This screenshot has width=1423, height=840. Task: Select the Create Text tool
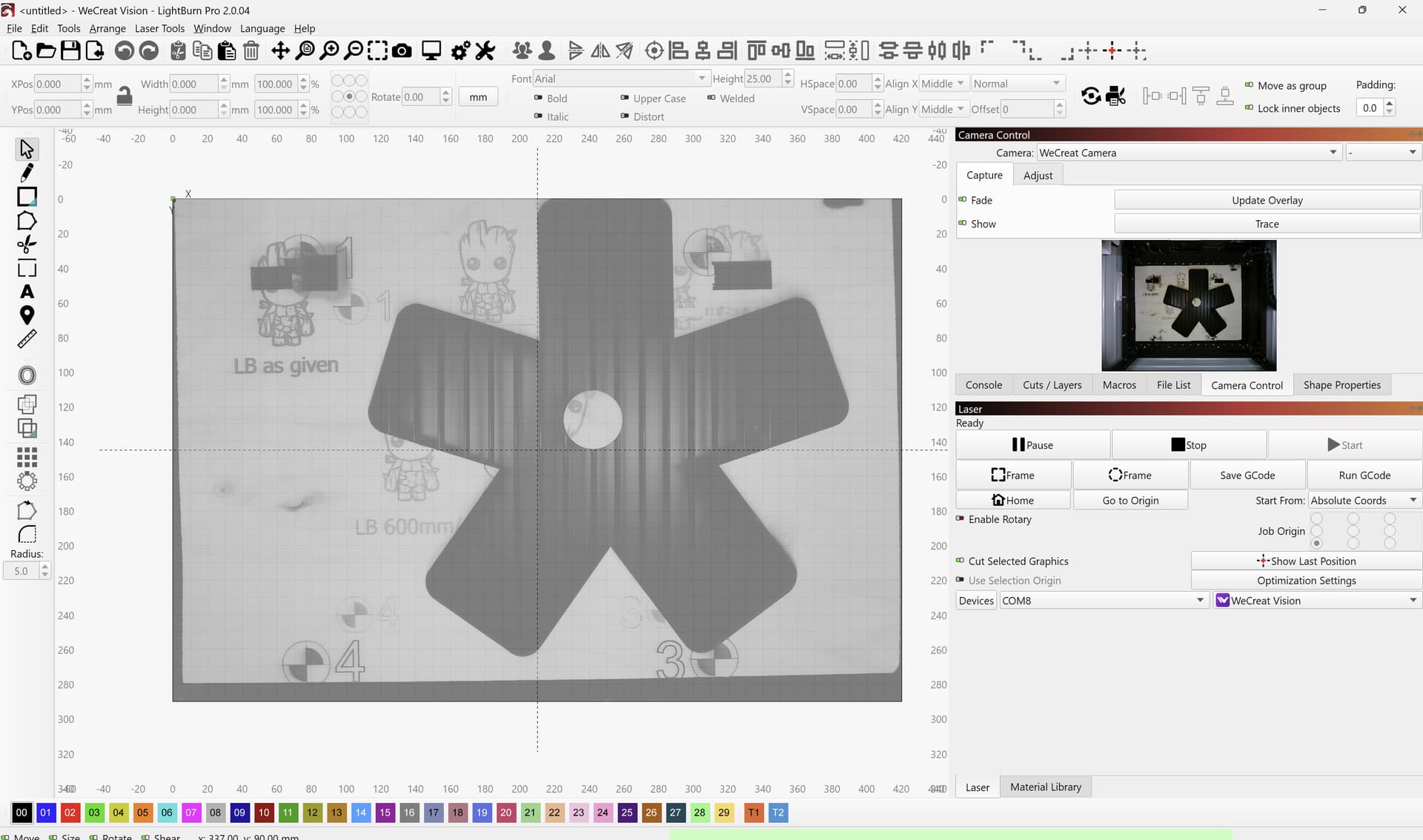27,292
